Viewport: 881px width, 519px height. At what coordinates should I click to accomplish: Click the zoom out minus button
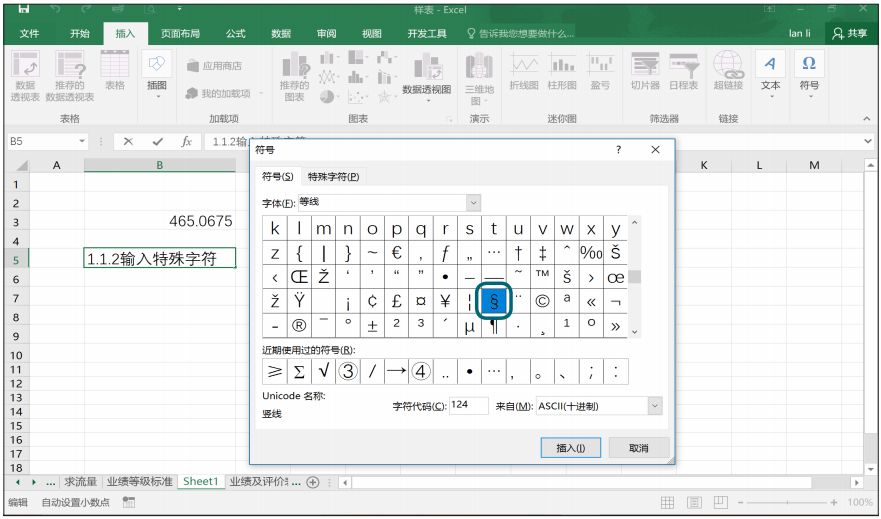point(741,502)
